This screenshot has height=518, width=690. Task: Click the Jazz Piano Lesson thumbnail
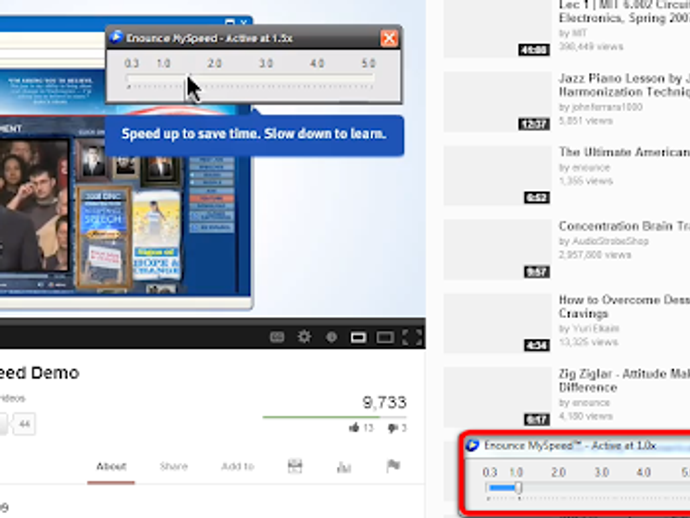tap(497, 102)
